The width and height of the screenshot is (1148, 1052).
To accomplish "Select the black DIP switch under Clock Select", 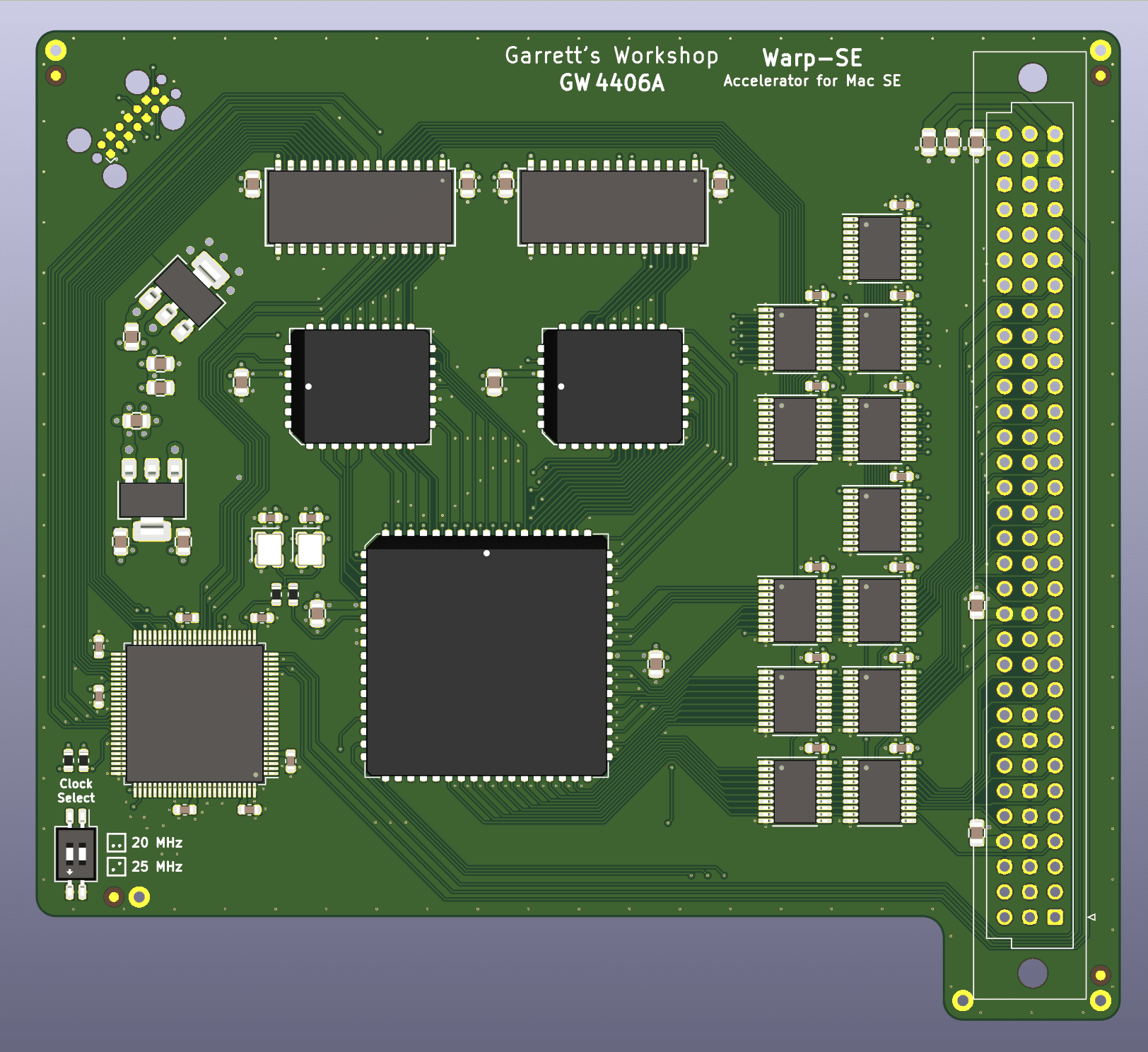I will pos(76,854).
